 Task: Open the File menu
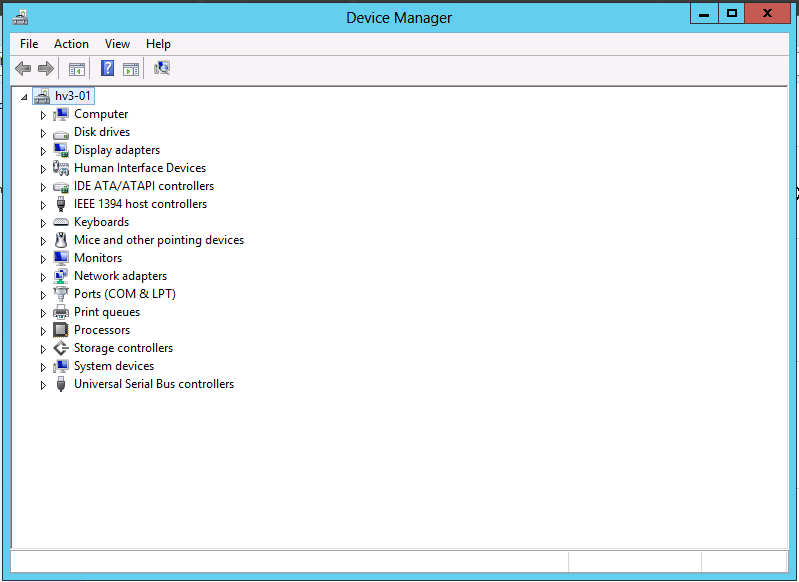[x=29, y=44]
